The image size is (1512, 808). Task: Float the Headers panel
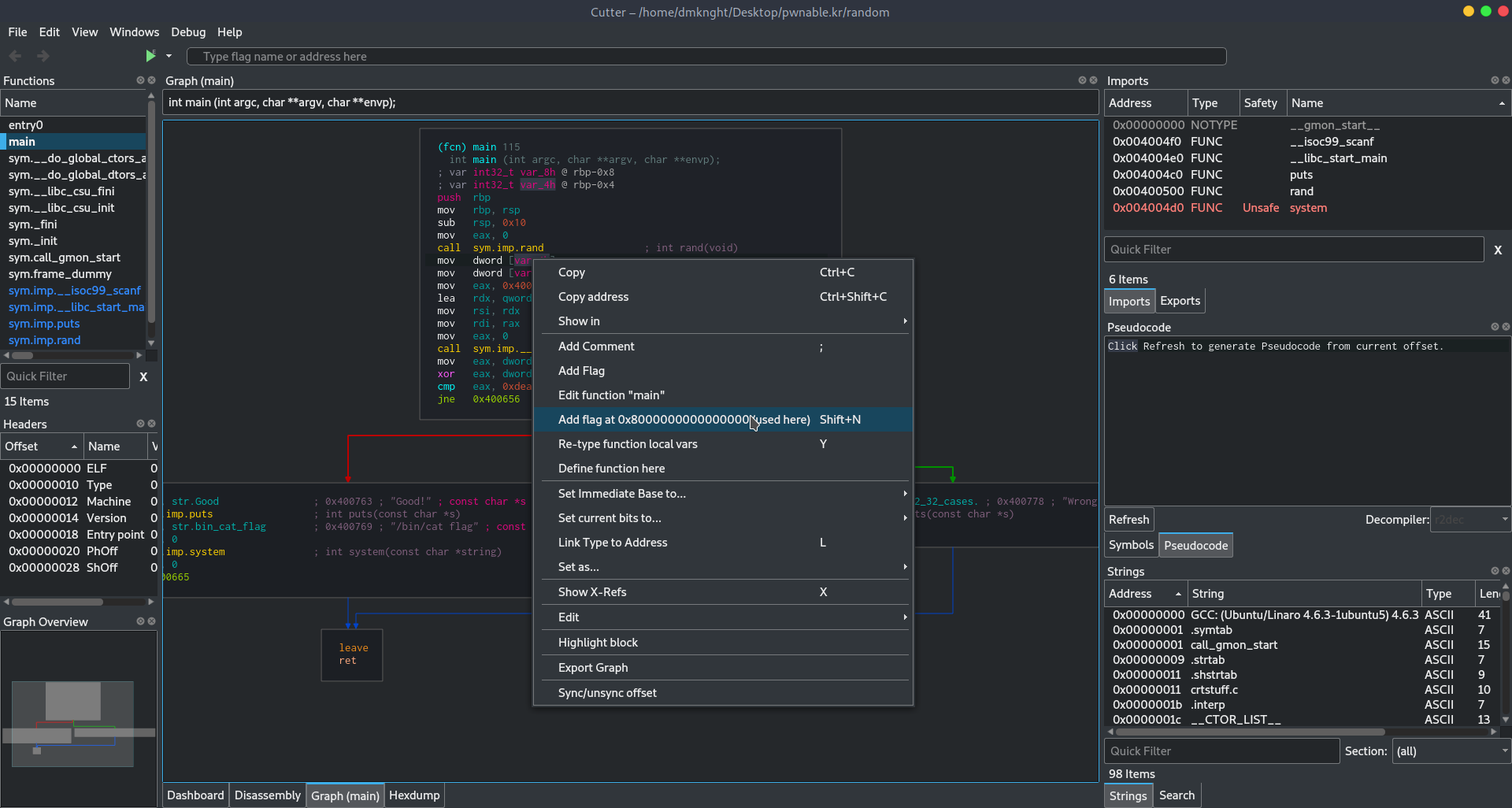pyautogui.click(x=140, y=424)
